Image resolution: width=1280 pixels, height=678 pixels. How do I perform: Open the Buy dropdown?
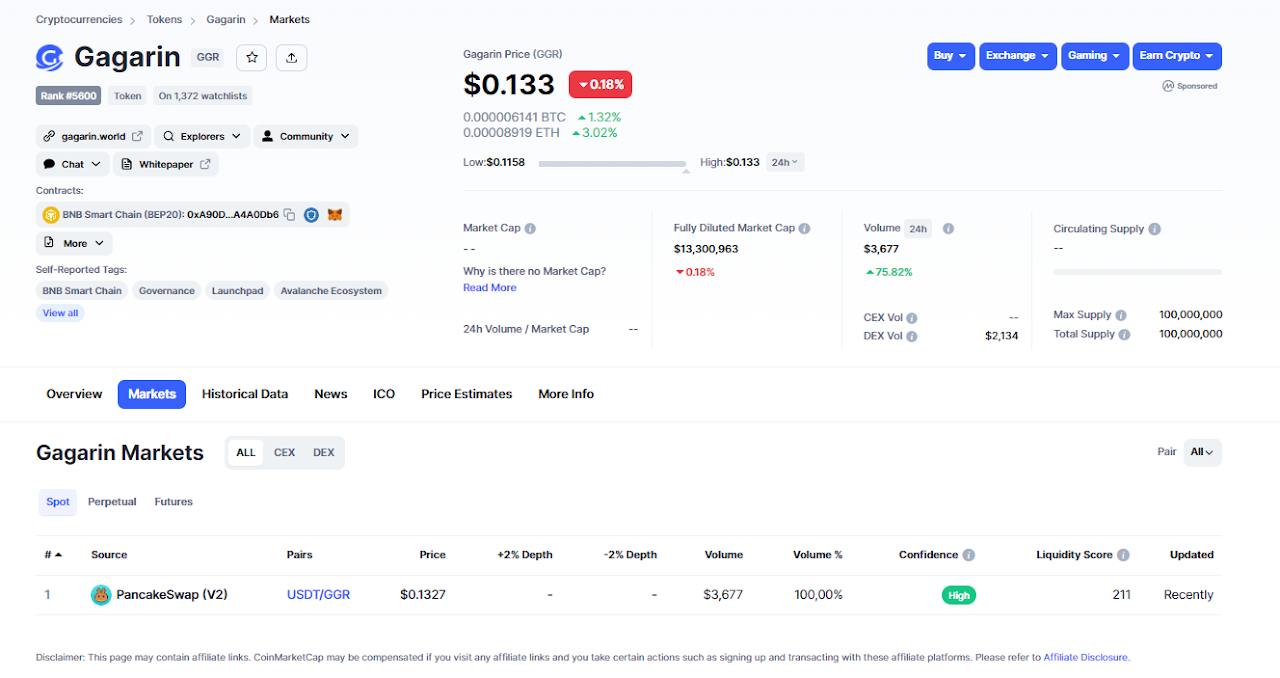pyautogui.click(x=950, y=56)
